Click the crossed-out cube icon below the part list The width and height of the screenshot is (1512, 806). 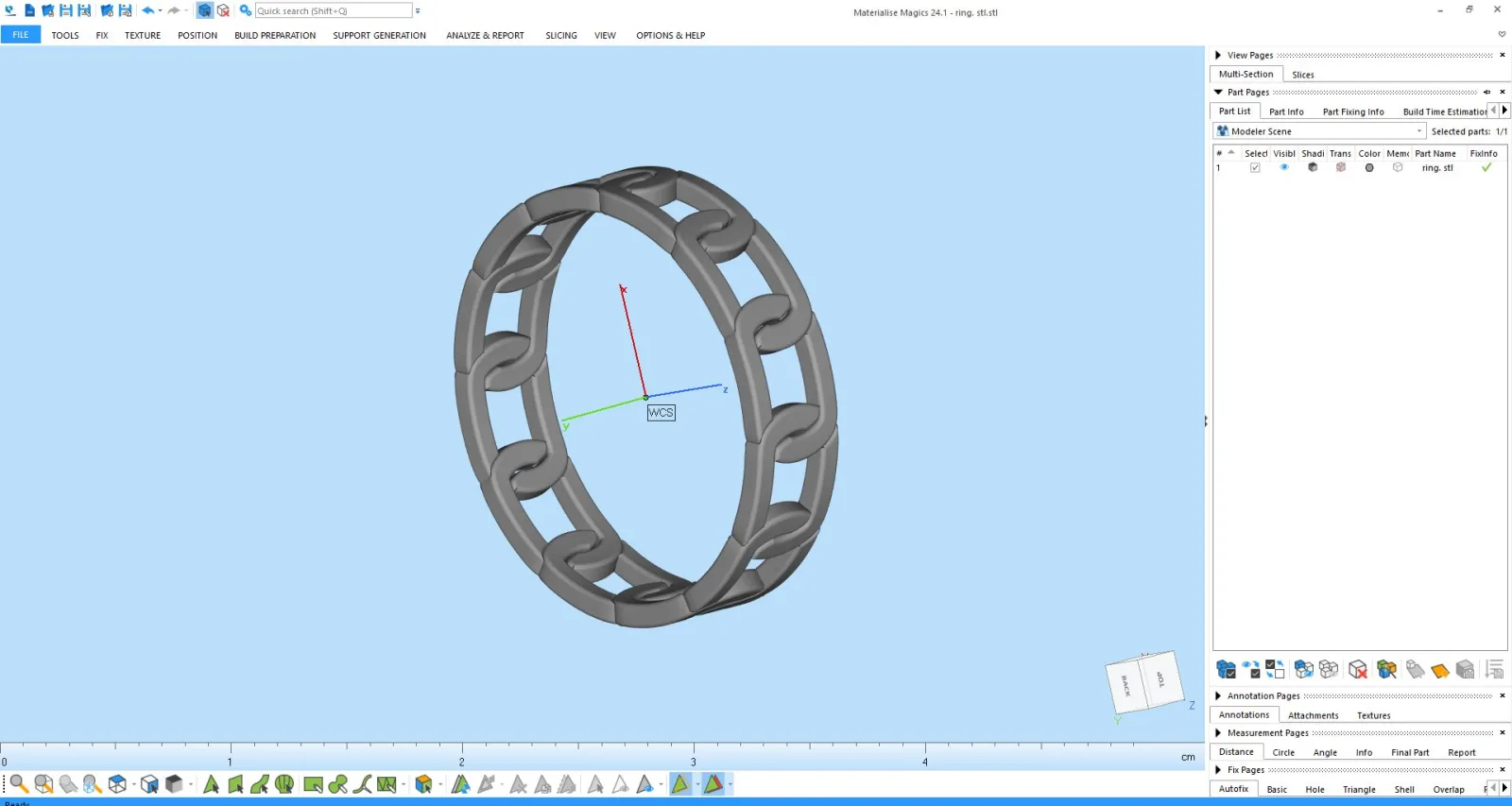click(x=1358, y=669)
